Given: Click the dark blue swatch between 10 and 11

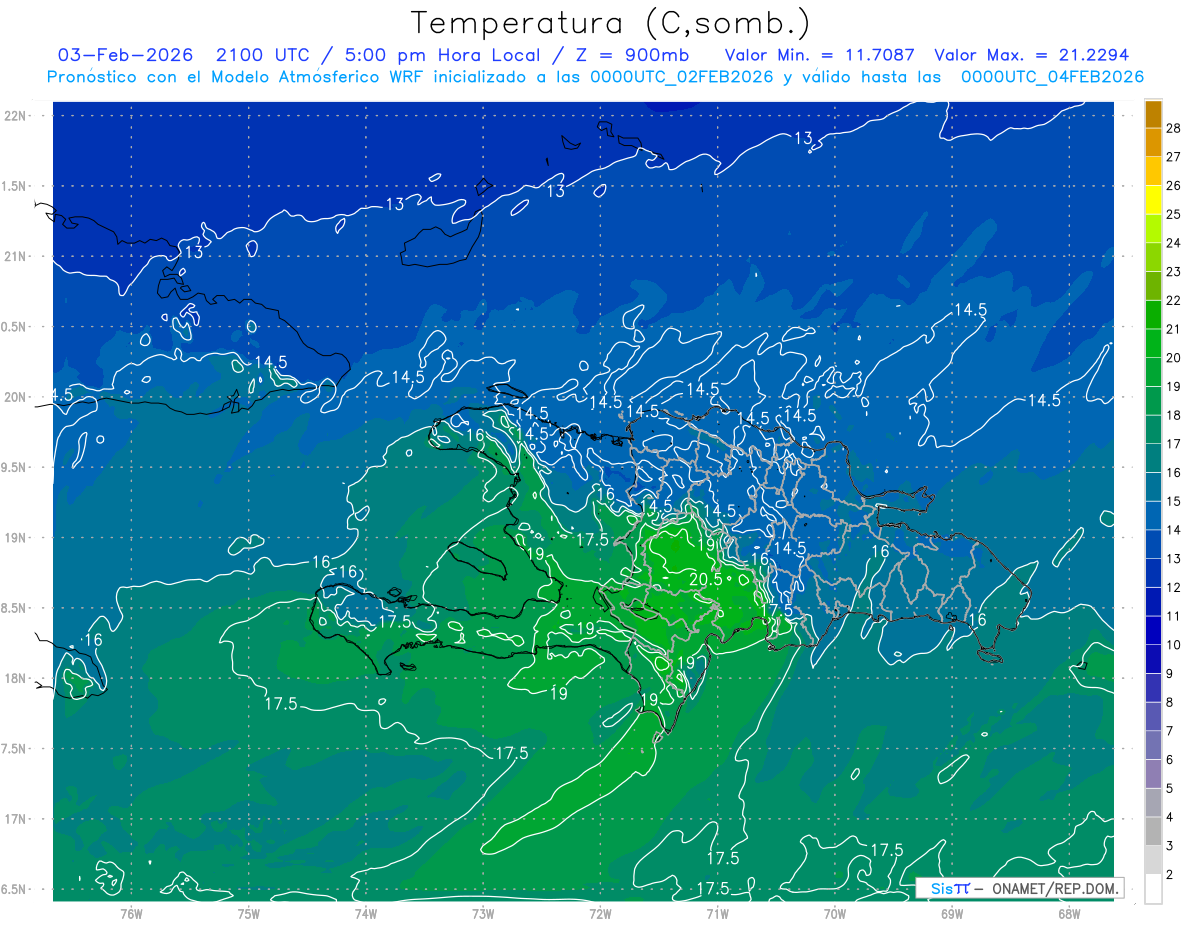Looking at the screenshot, I should [x=1153, y=630].
